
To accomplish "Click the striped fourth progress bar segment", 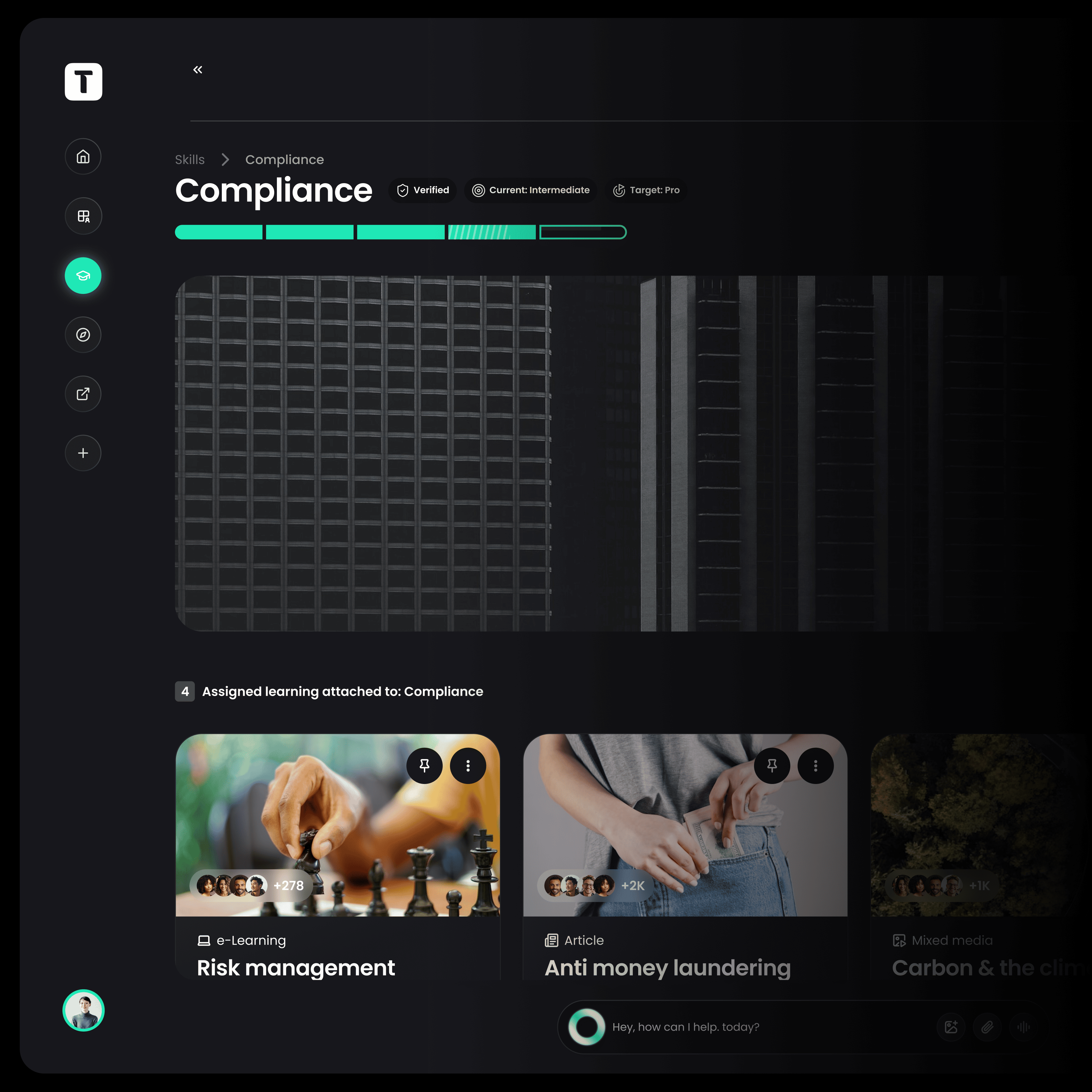I will coord(492,232).
